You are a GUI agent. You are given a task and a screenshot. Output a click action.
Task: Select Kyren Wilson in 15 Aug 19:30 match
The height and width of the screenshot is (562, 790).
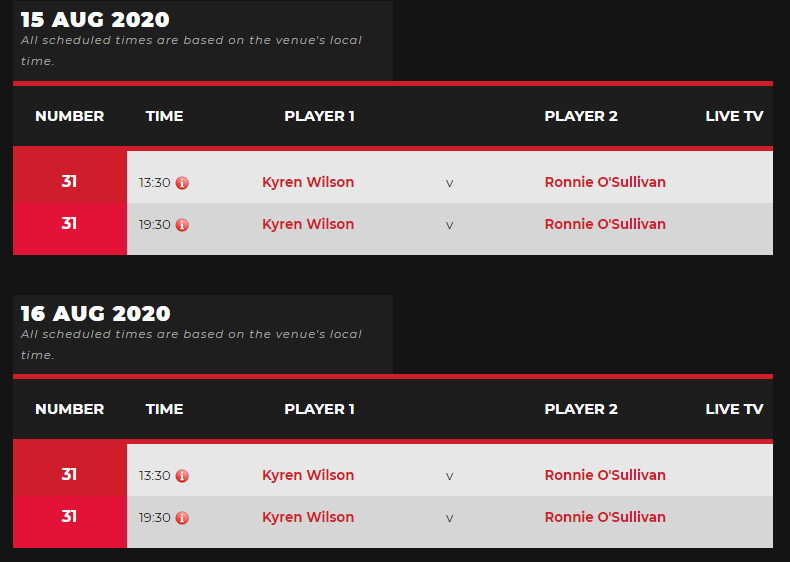pos(308,224)
